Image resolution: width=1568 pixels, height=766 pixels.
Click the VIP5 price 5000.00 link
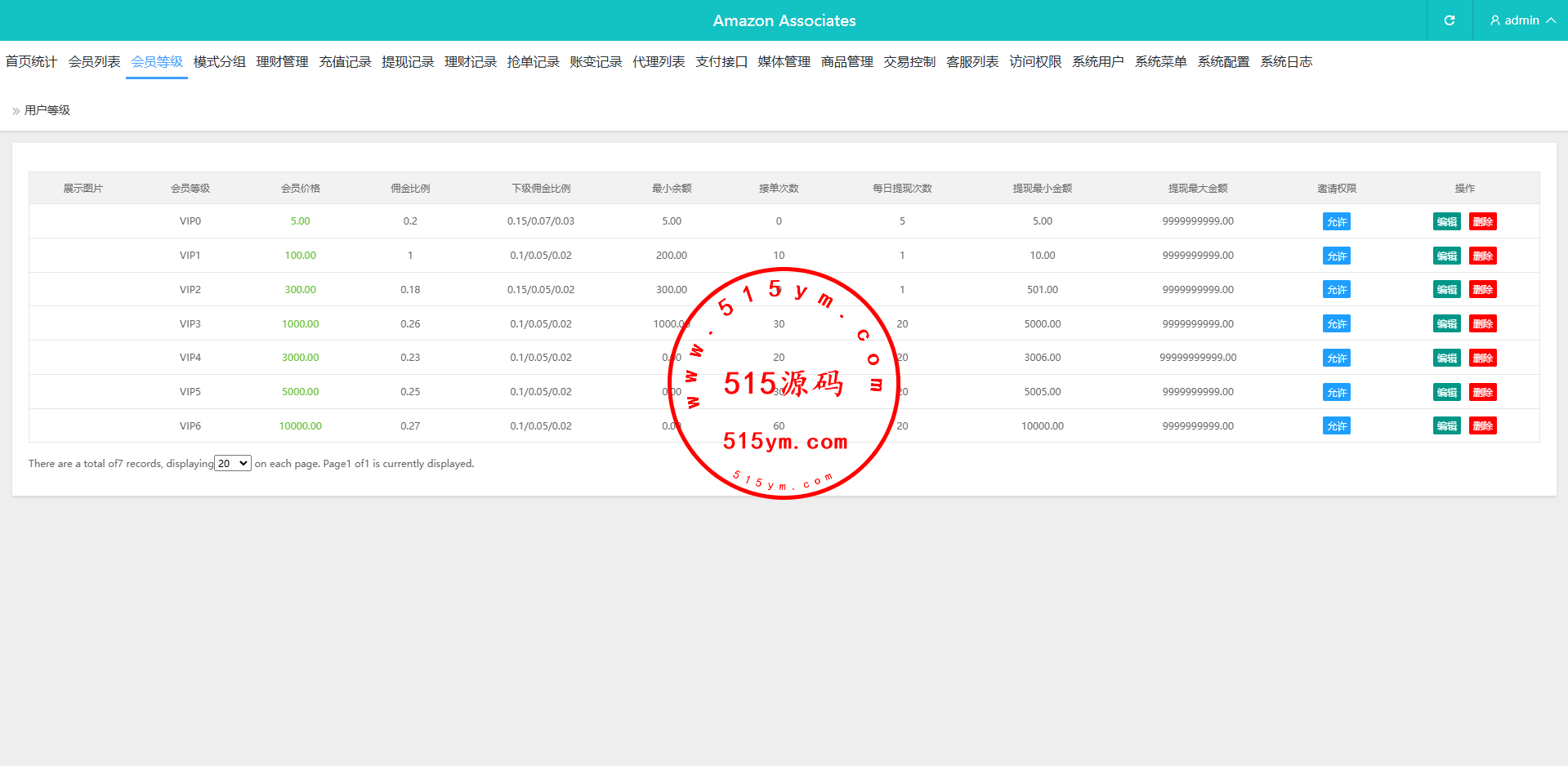pyautogui.click(x=300, y=392)
